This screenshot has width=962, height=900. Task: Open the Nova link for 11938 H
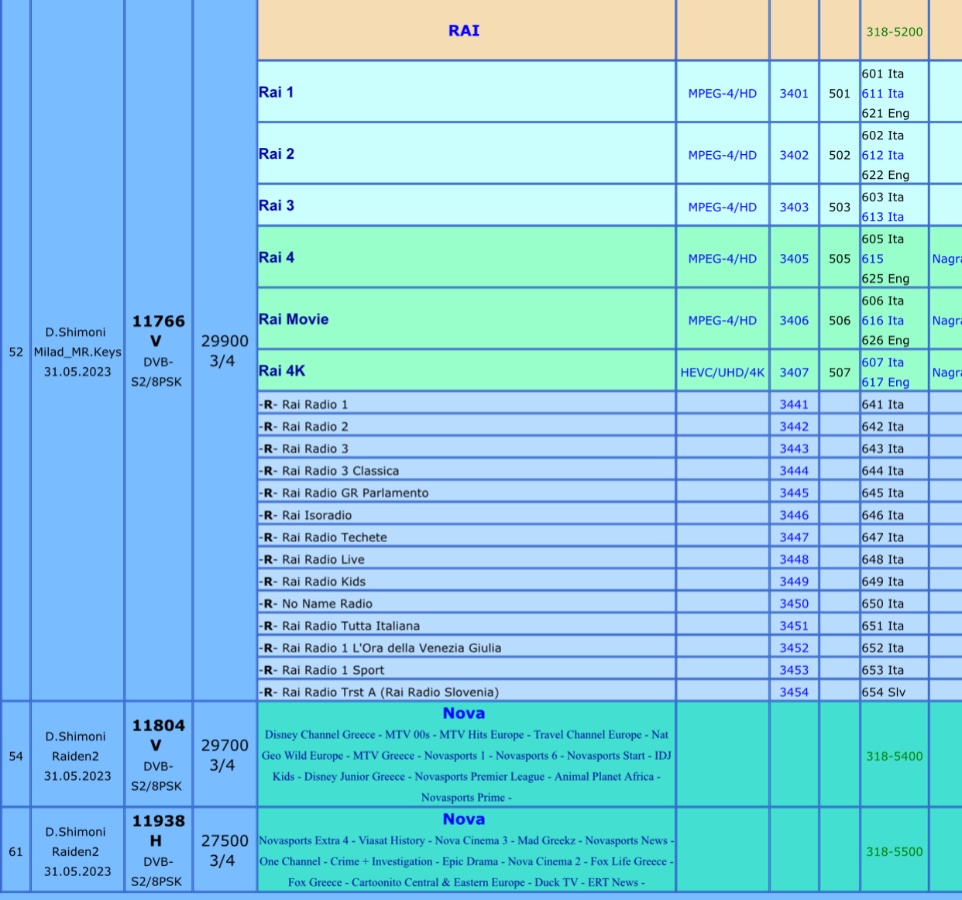coord(464,819)
